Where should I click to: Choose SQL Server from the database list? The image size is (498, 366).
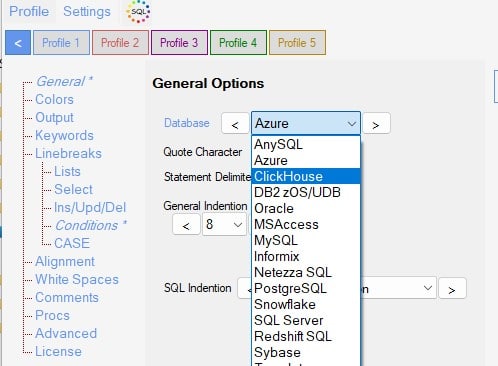pos(306,320)
